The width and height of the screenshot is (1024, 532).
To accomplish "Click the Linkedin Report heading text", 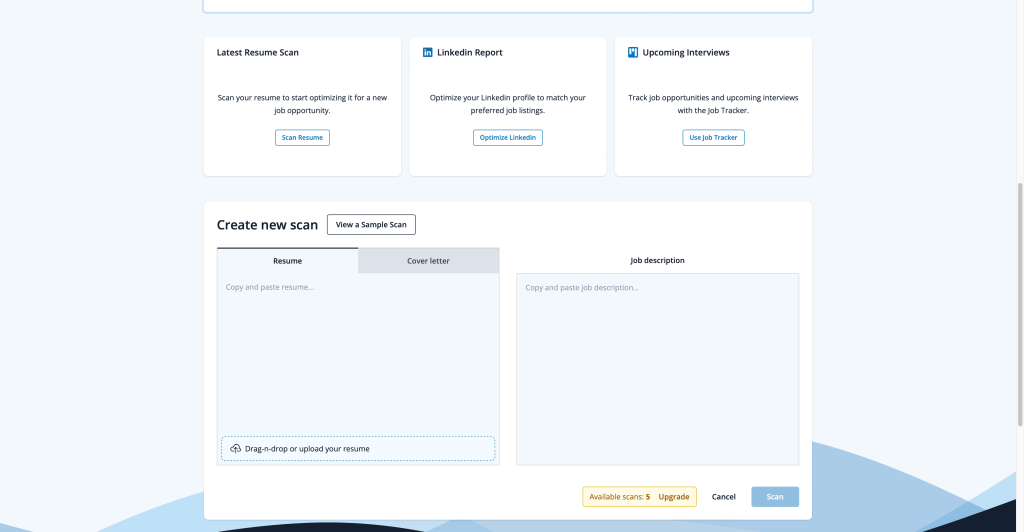I will click(x=470, y=52).
